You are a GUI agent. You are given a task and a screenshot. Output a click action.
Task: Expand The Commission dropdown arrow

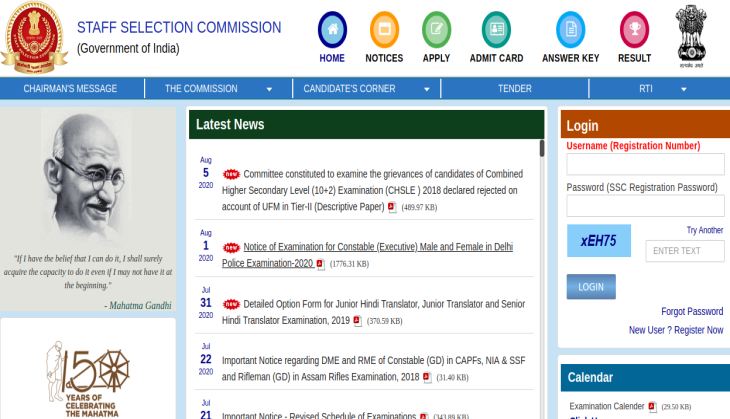[x=269, y=89]
